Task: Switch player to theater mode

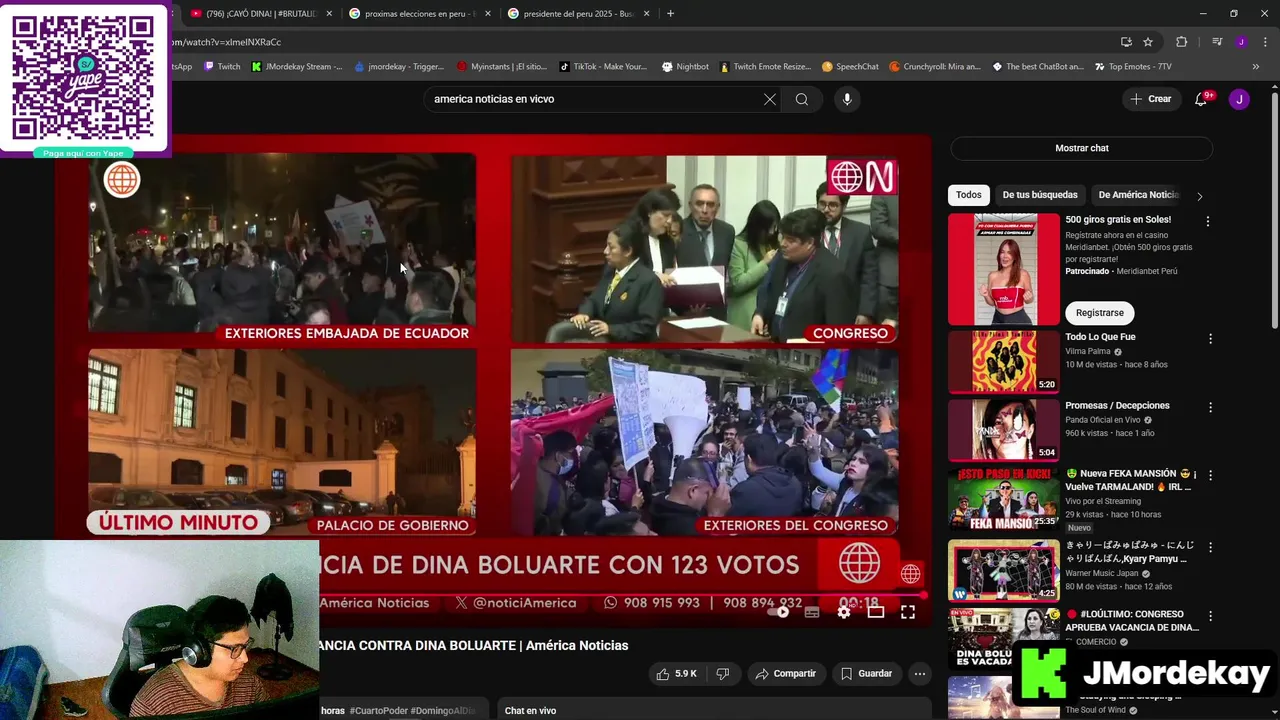Action: 876,612
